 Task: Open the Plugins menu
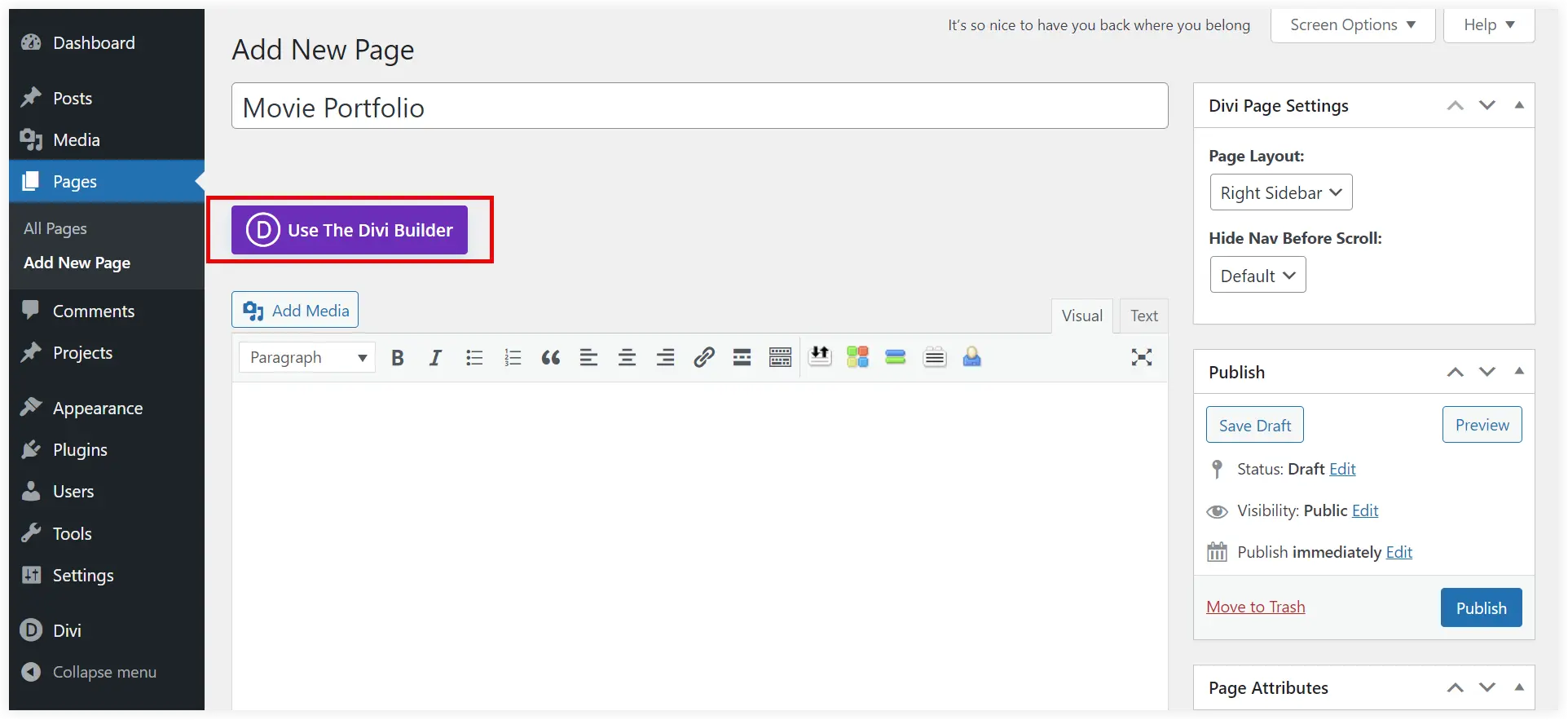pos(107,450)
